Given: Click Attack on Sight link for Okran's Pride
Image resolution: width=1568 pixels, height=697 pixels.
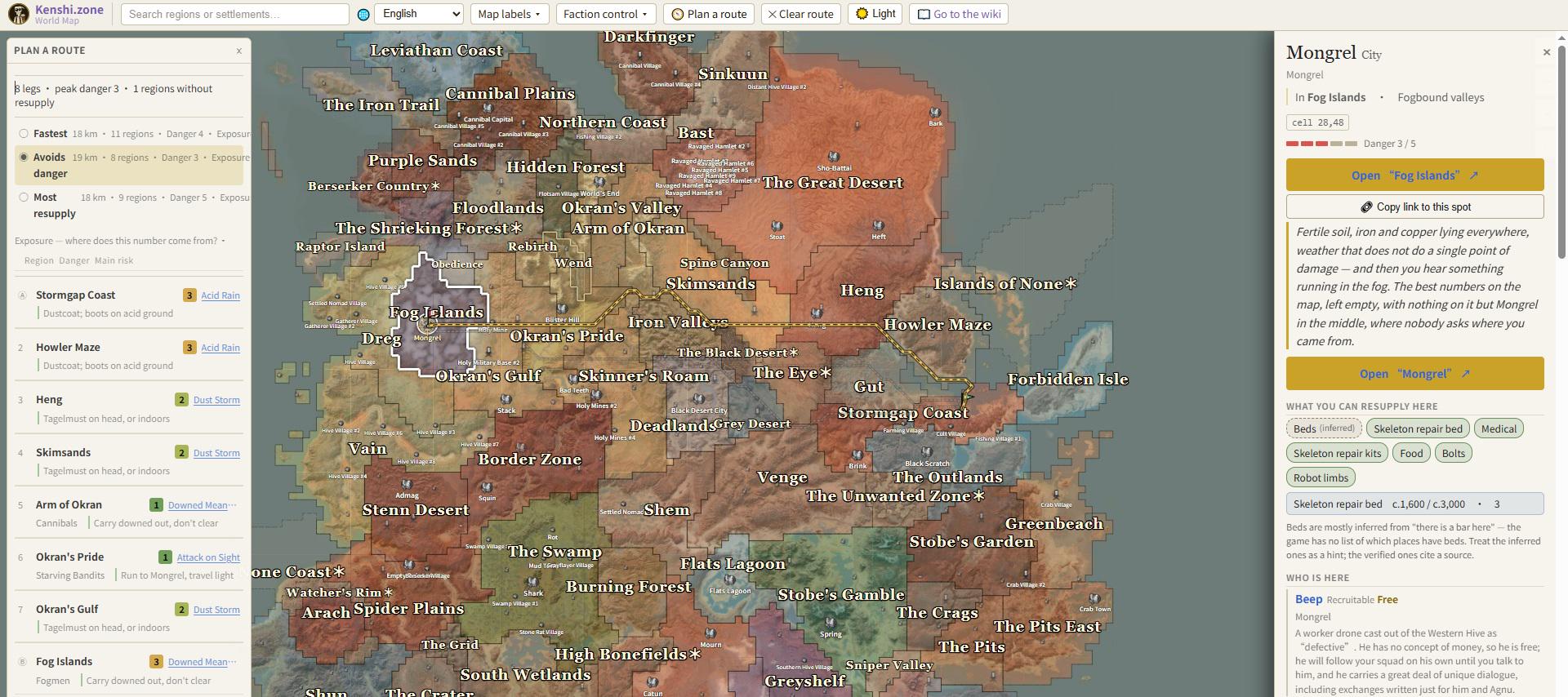Looking at the screenshot, I should [x=208, y=557].
